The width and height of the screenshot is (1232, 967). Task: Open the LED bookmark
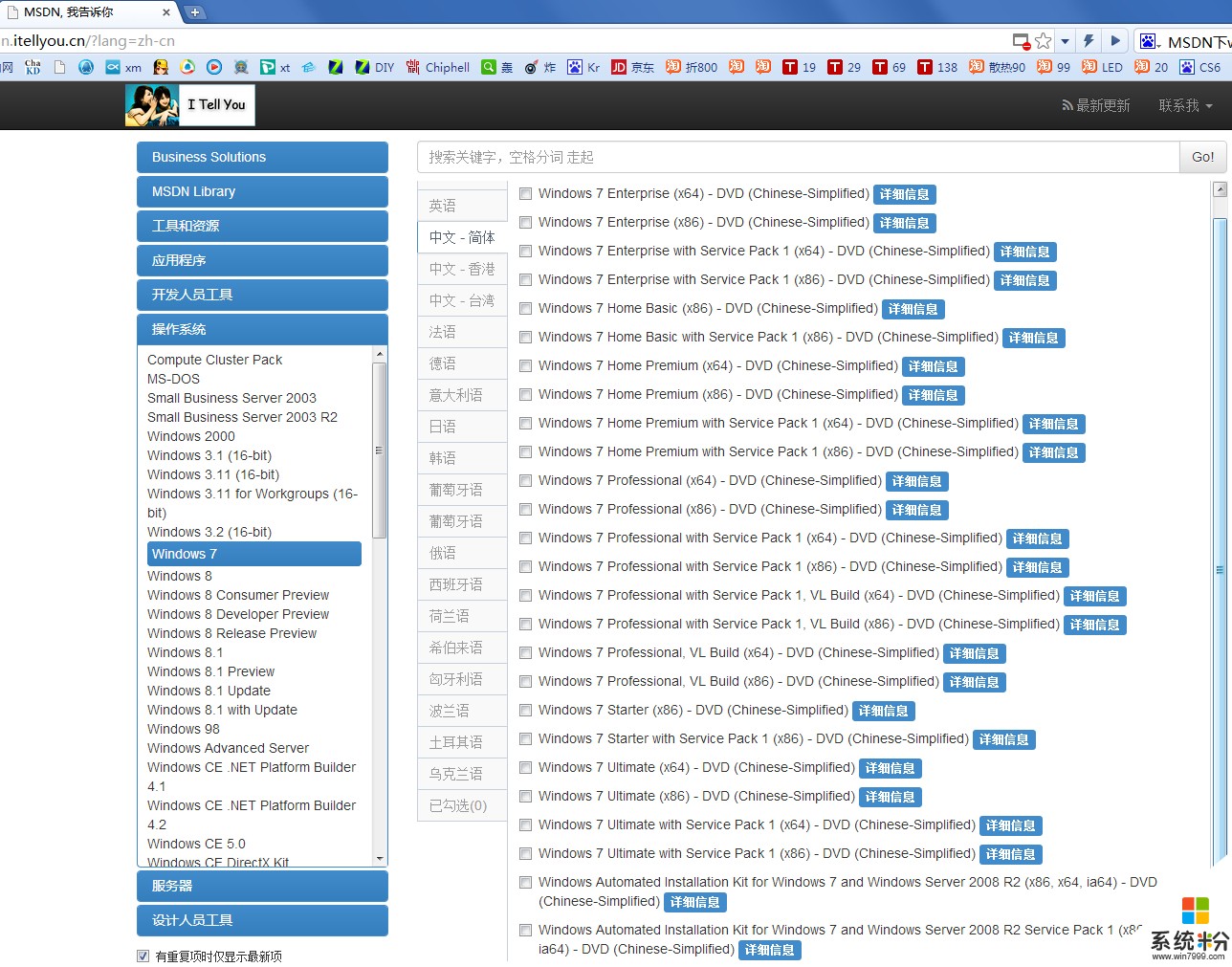point(1103,67)
